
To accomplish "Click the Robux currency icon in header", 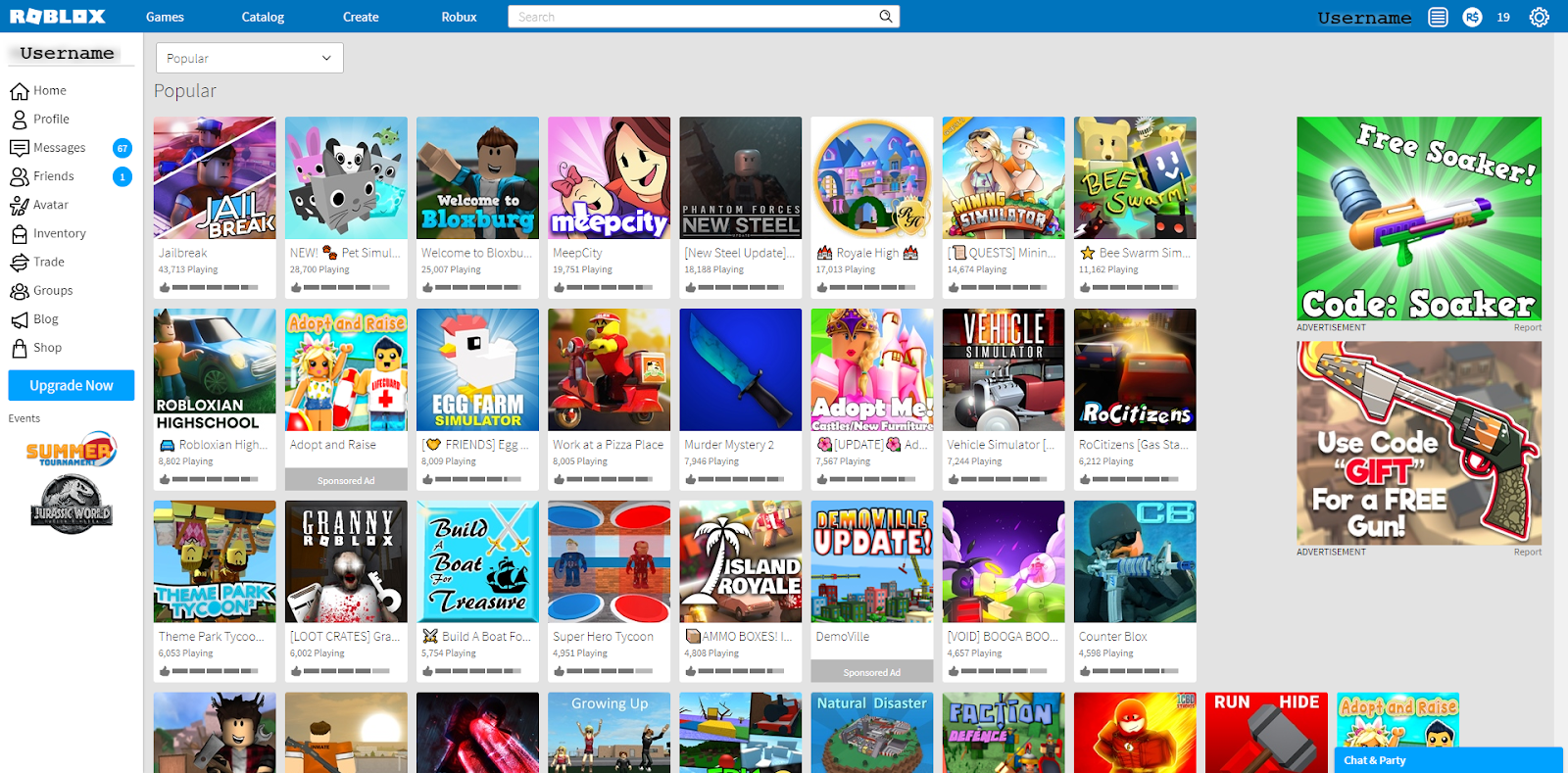I will (x=1472, y=17).
